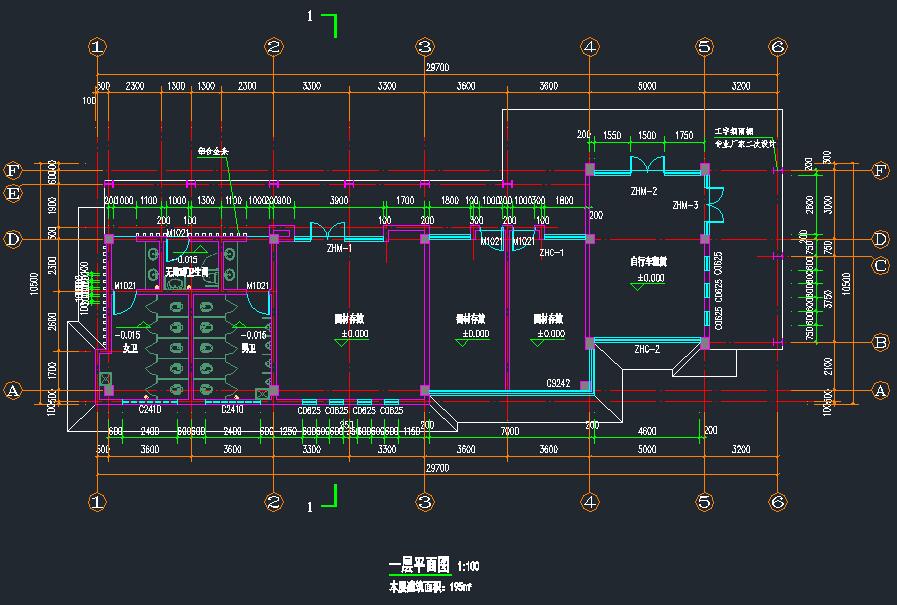Click the bottom section cut mark 1
This screenshot has width=897, height=605.
click(x=322, y=499)
